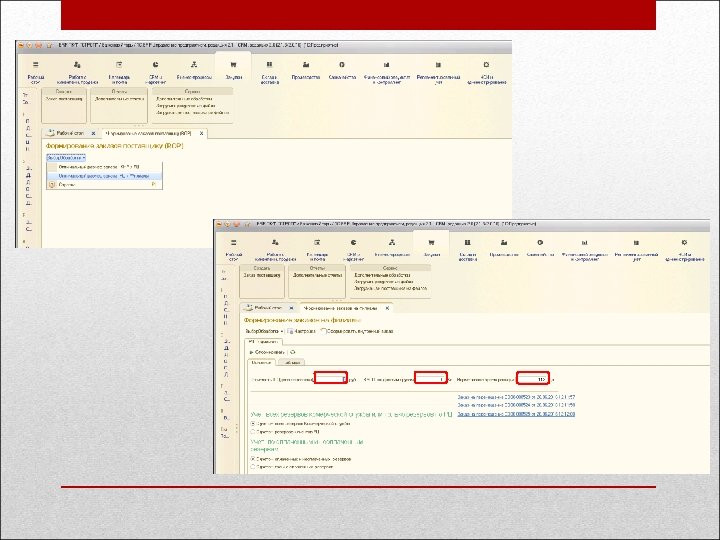The image size is (720, 540).
Task: Open Производство section icon in back window
Action: pyautogui.click(x=306, y=65)
